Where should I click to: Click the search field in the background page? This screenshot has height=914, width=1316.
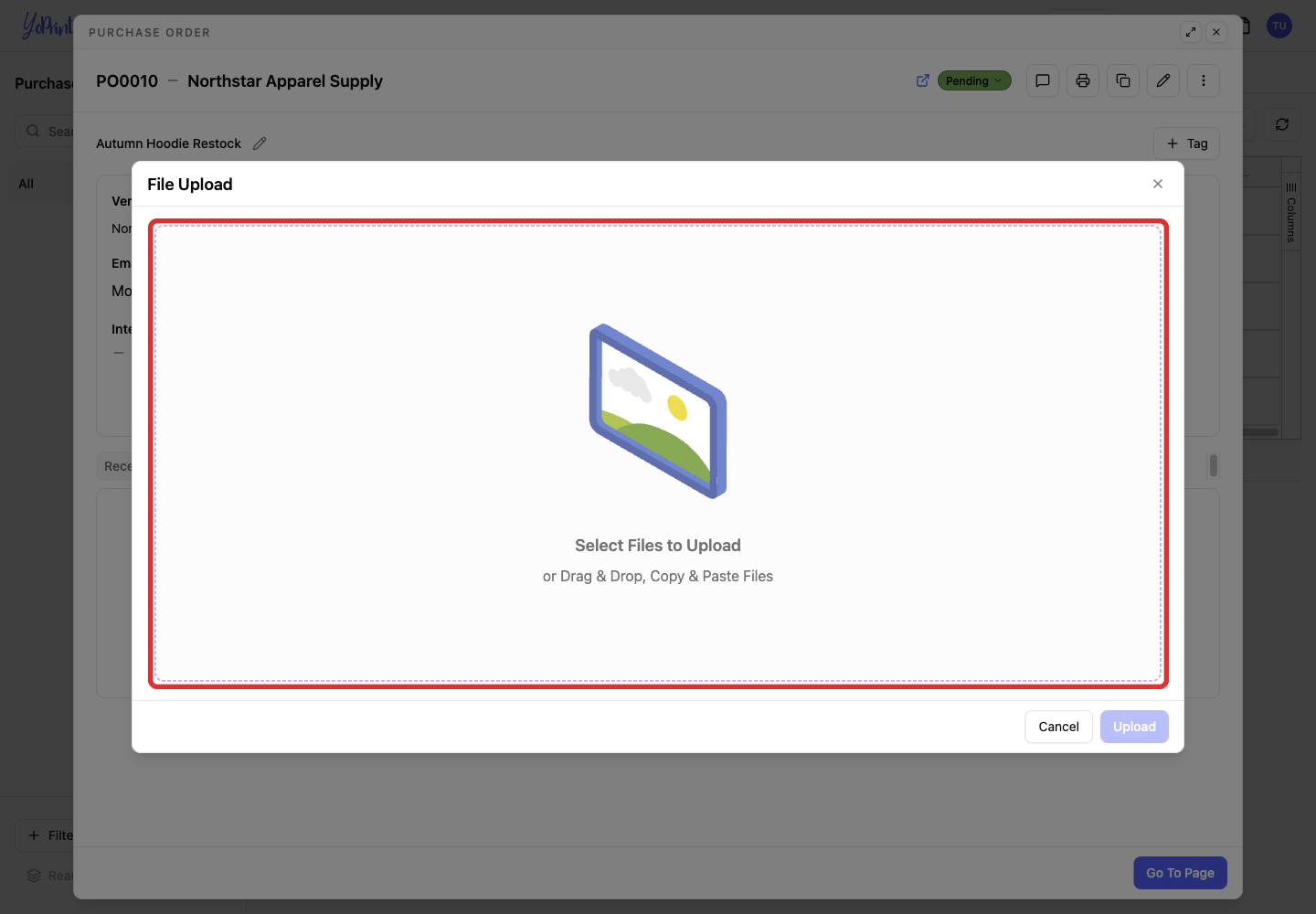pos(44,131)
